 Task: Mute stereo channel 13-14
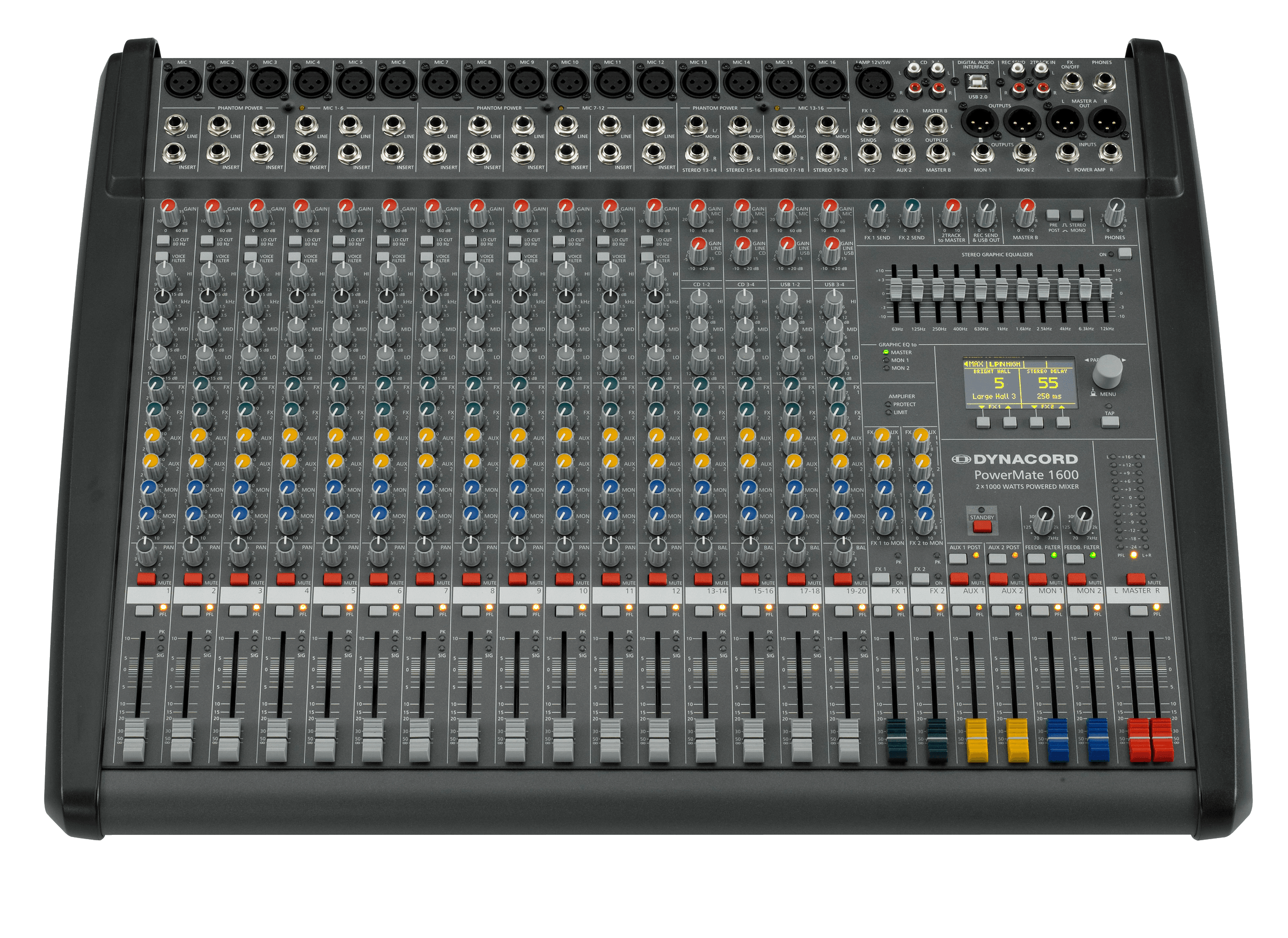coord(704,579)
